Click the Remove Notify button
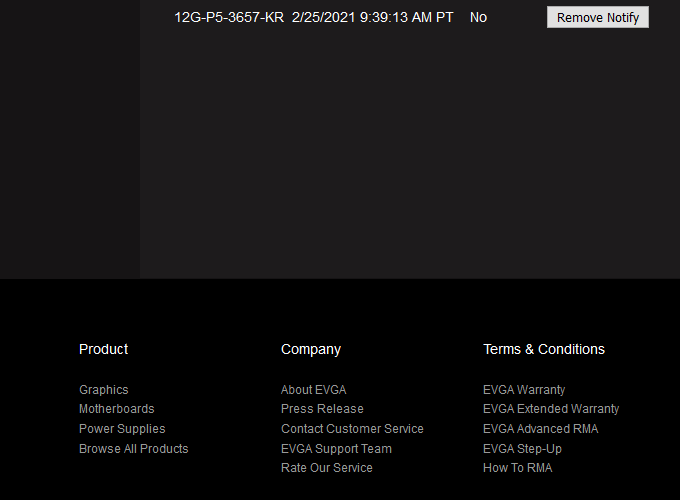This screenshot has width=680, height=500. [598, 17]
